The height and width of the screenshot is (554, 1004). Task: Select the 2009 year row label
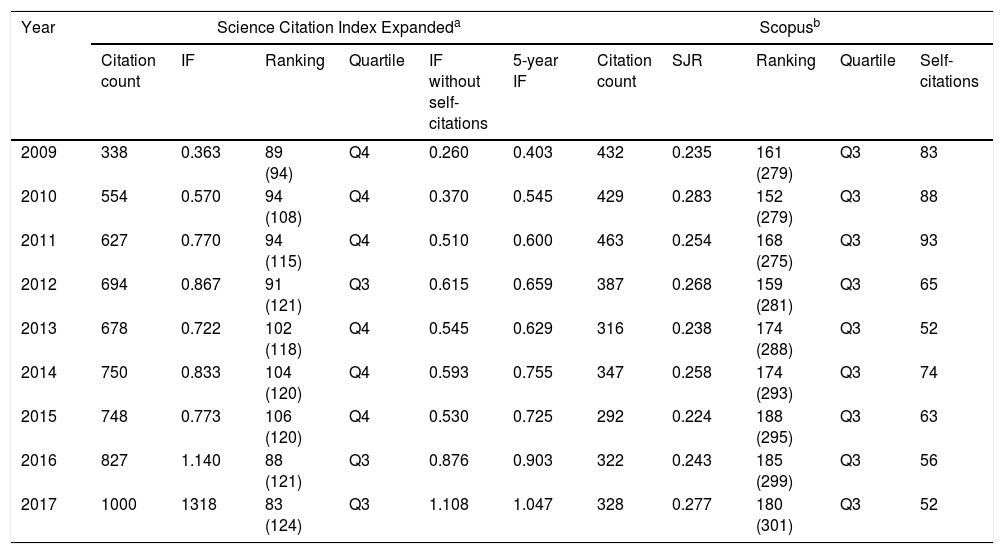pos(37,152)
